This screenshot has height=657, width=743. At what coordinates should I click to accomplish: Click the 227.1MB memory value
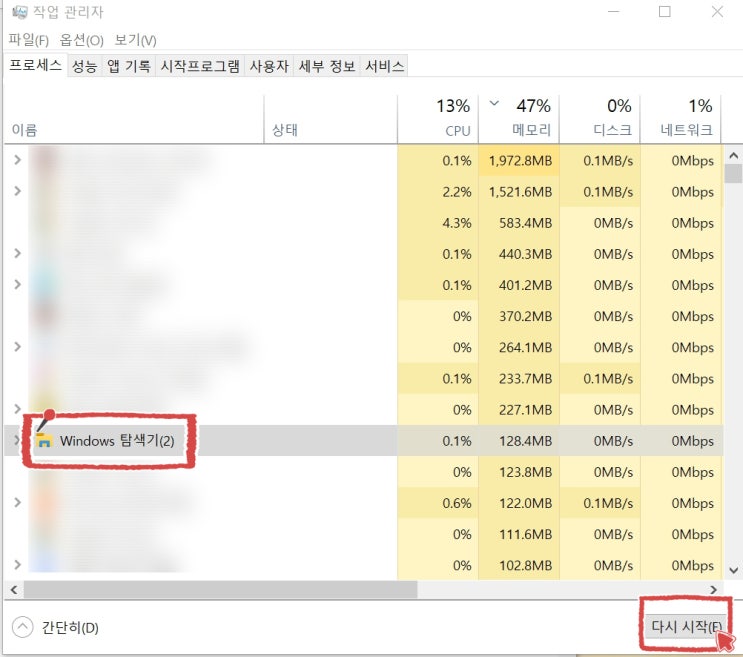pos(526,410)
